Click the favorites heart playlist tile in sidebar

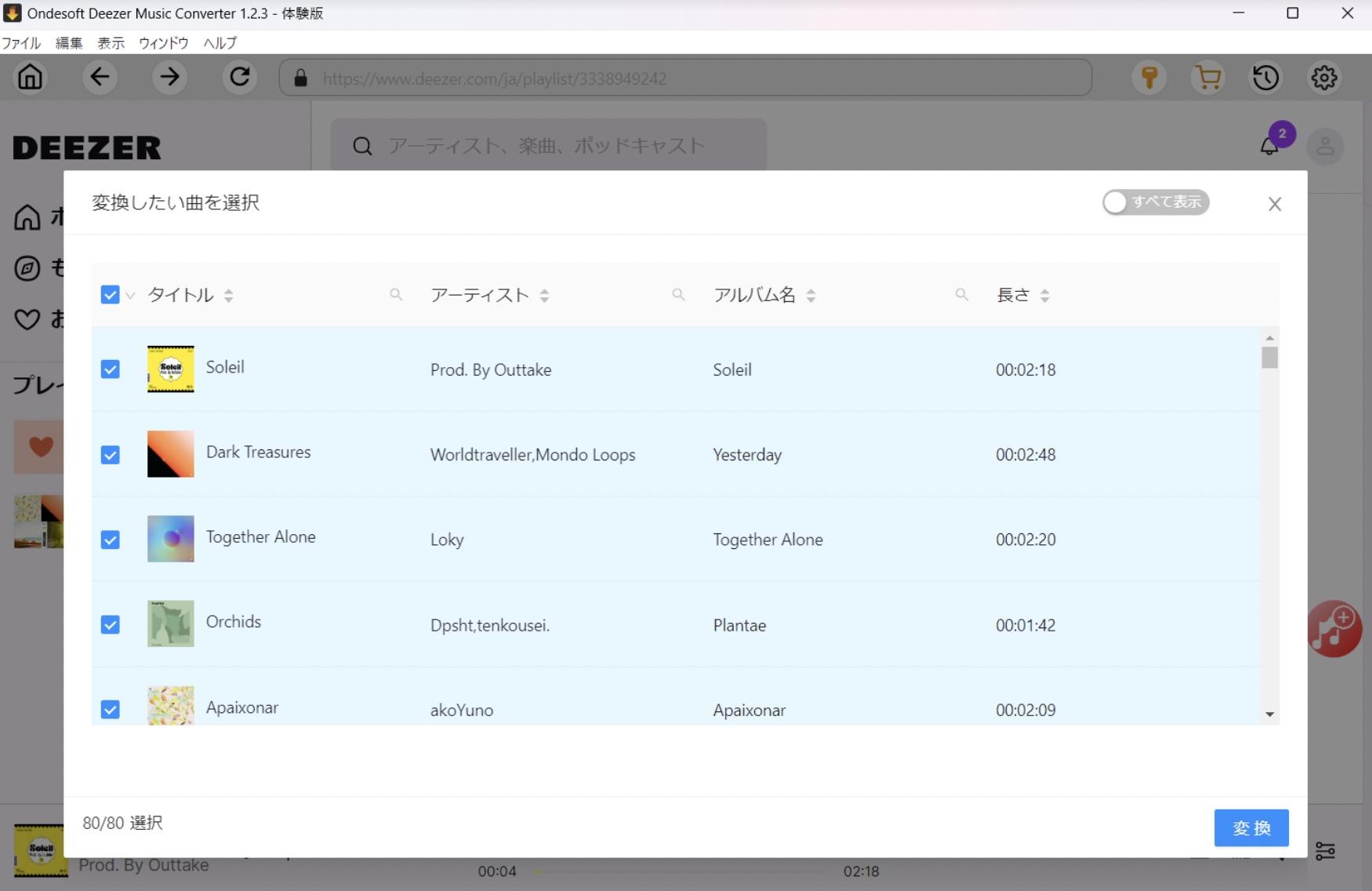point(38,447)
